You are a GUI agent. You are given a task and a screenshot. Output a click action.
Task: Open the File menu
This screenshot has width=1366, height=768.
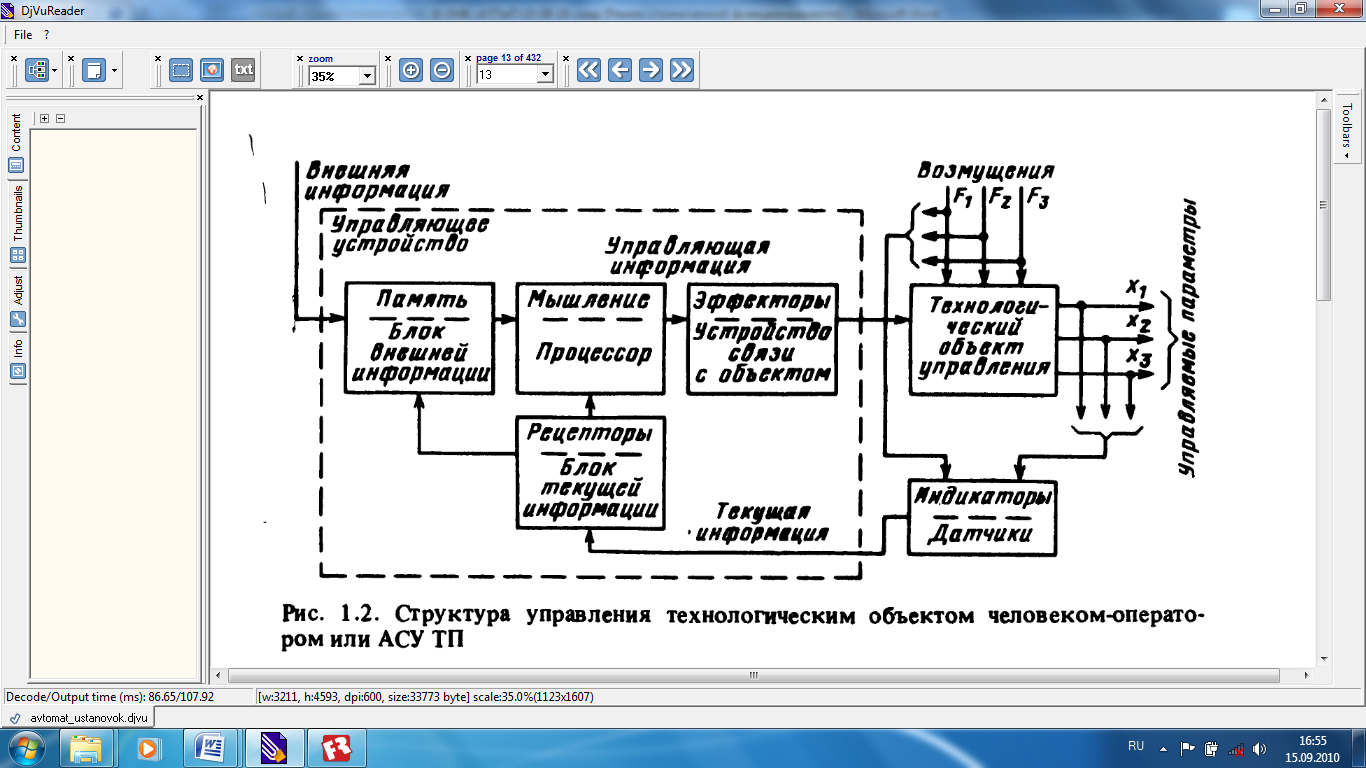[23, 35]
